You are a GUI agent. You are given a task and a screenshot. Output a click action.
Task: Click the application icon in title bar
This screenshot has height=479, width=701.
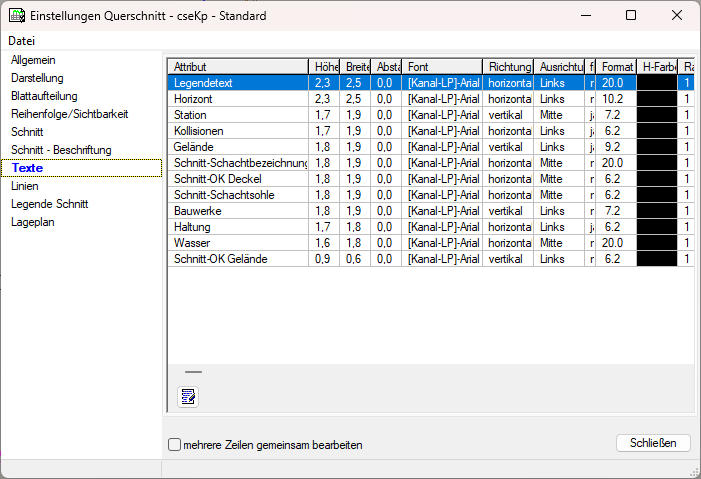[x=16, y=16]
